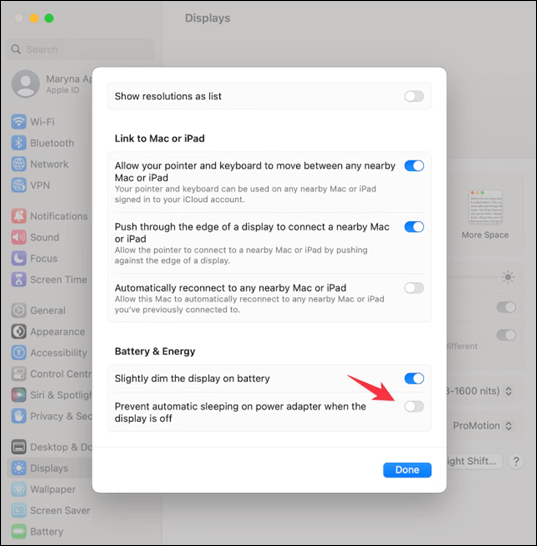Open the Night Shift button
The height and width of the screenshot is (546, 537).
(474, 461)
